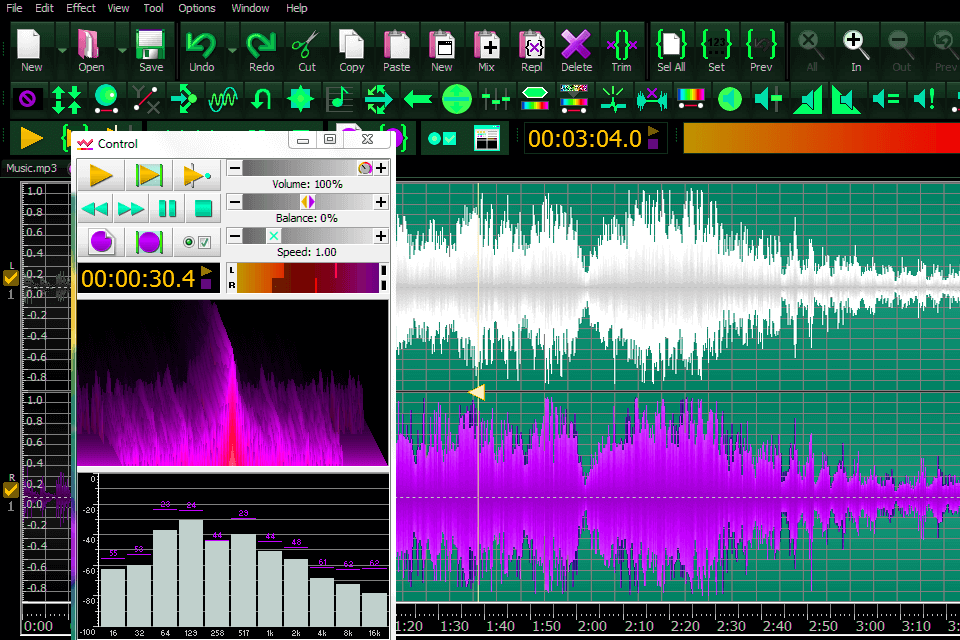Open the dropdown arrow beside Open
Screen dimensions: 960x640
(x=122, y=48)
